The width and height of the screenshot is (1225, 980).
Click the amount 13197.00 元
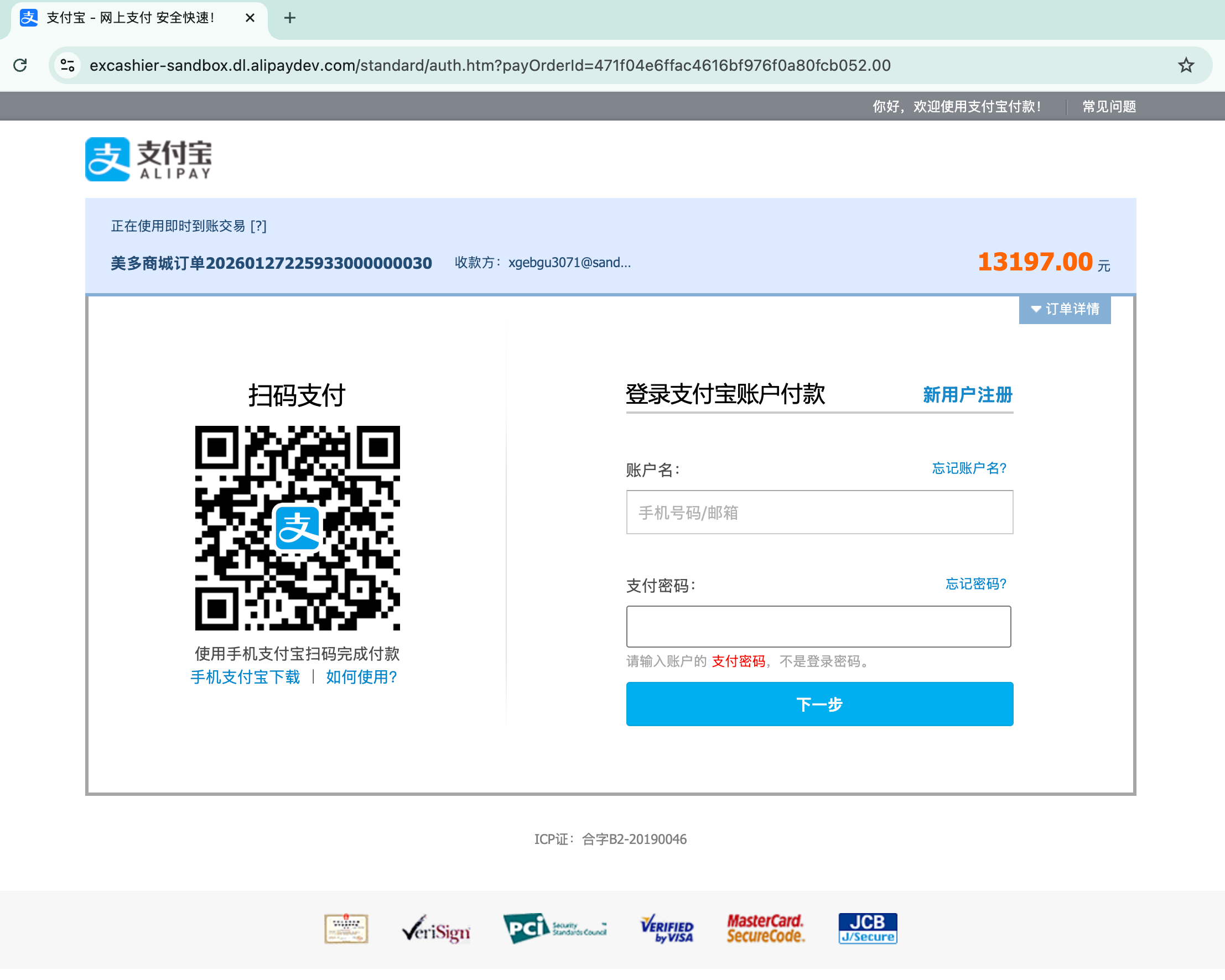click(x=1044, y=262)
